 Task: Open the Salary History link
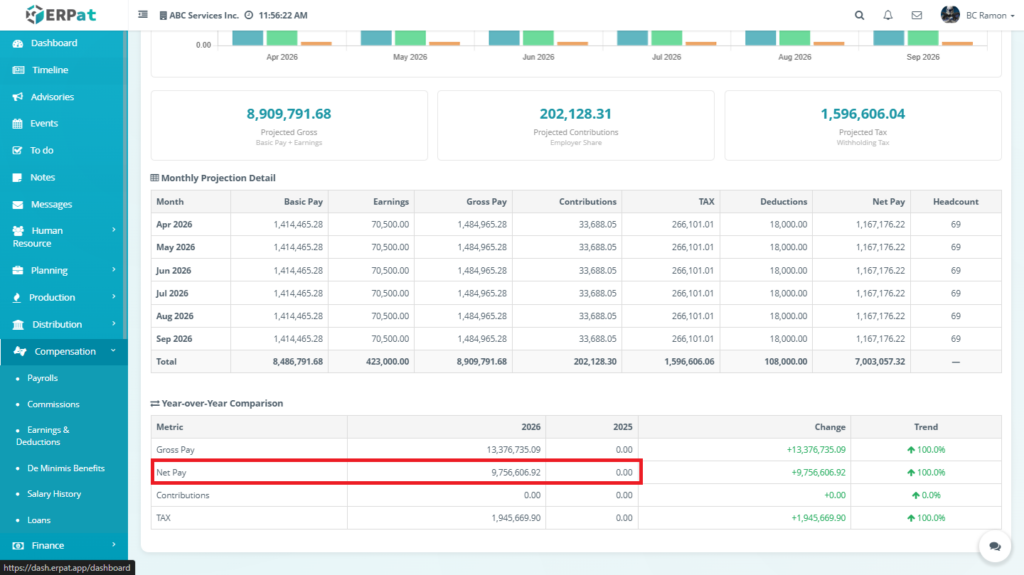54,494
